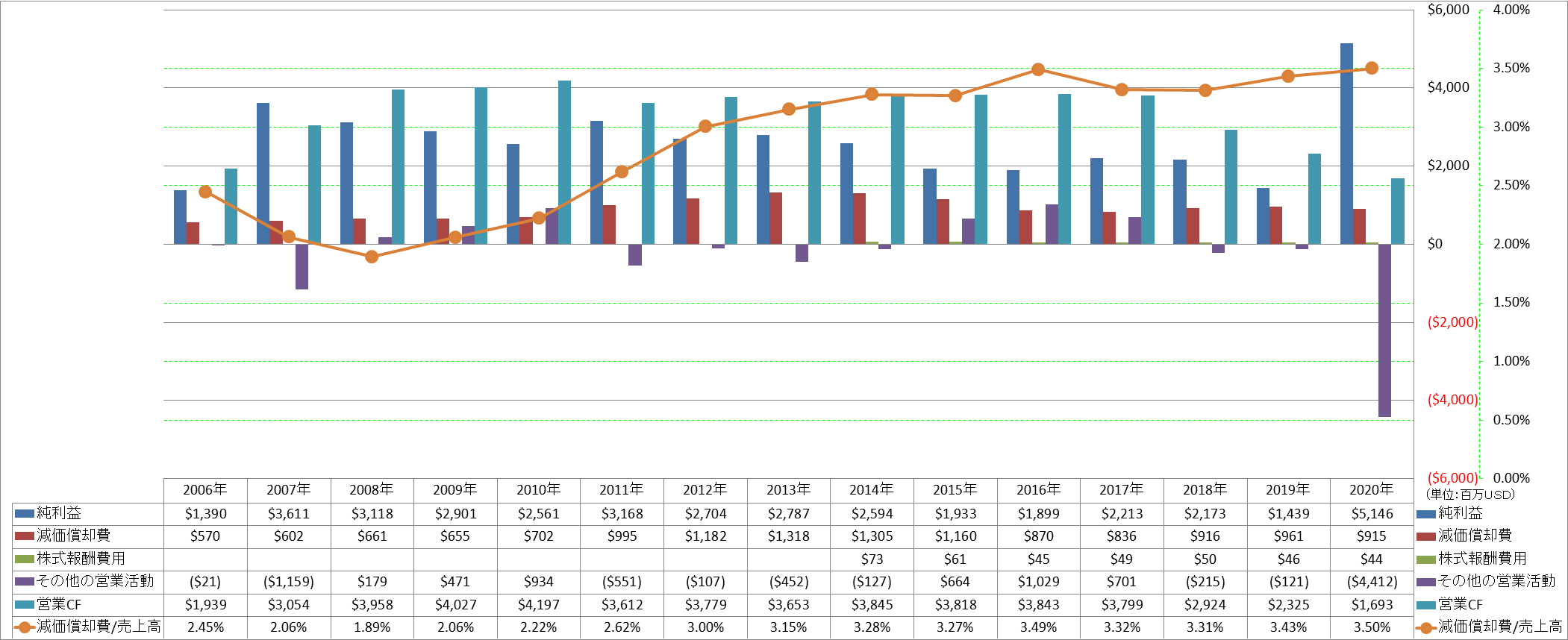This screenshot has width=1568, height=640.
Task: Click the 純利益 cell showing $1,390
Action: (x=205, y=514)
